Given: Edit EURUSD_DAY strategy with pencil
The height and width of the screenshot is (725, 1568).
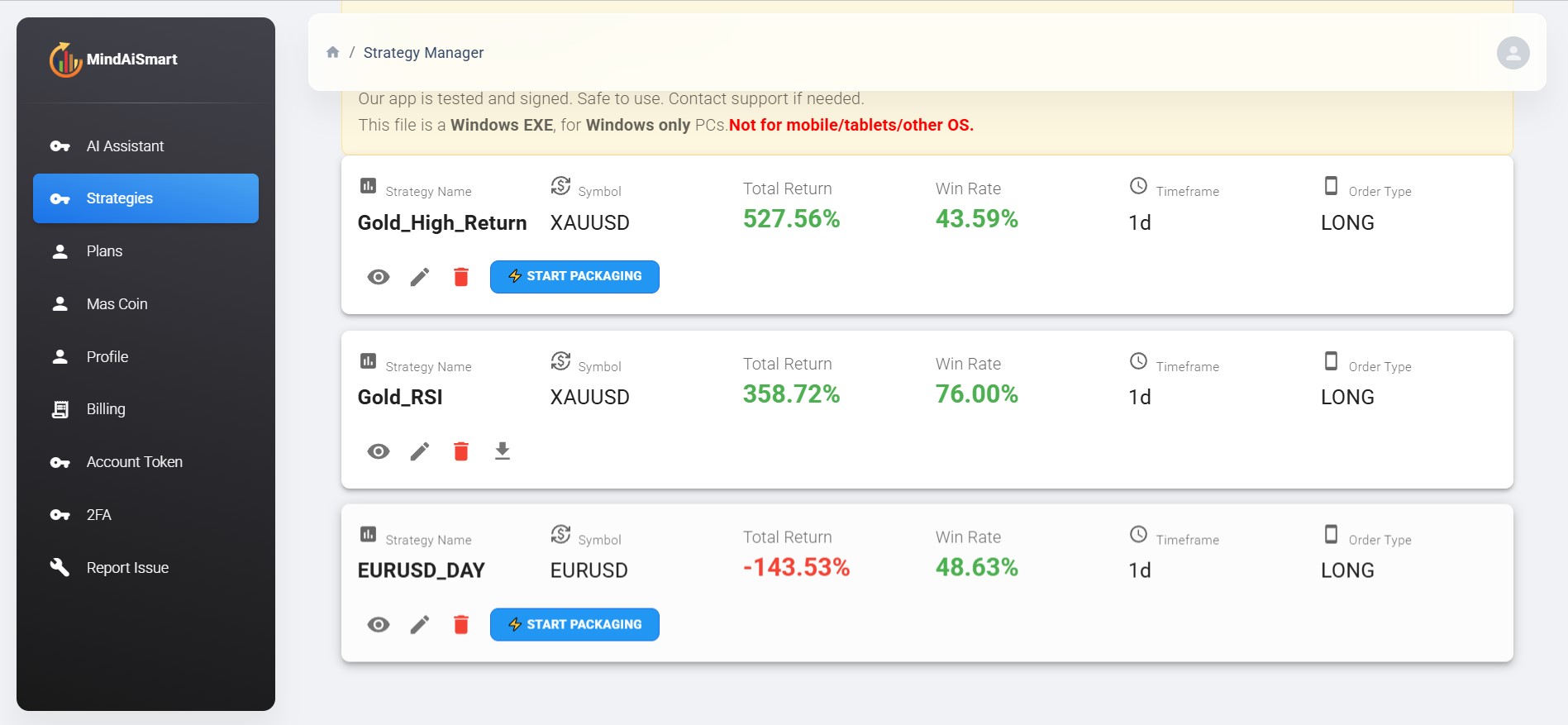Looking at the screenshot, I should (420, 625).
